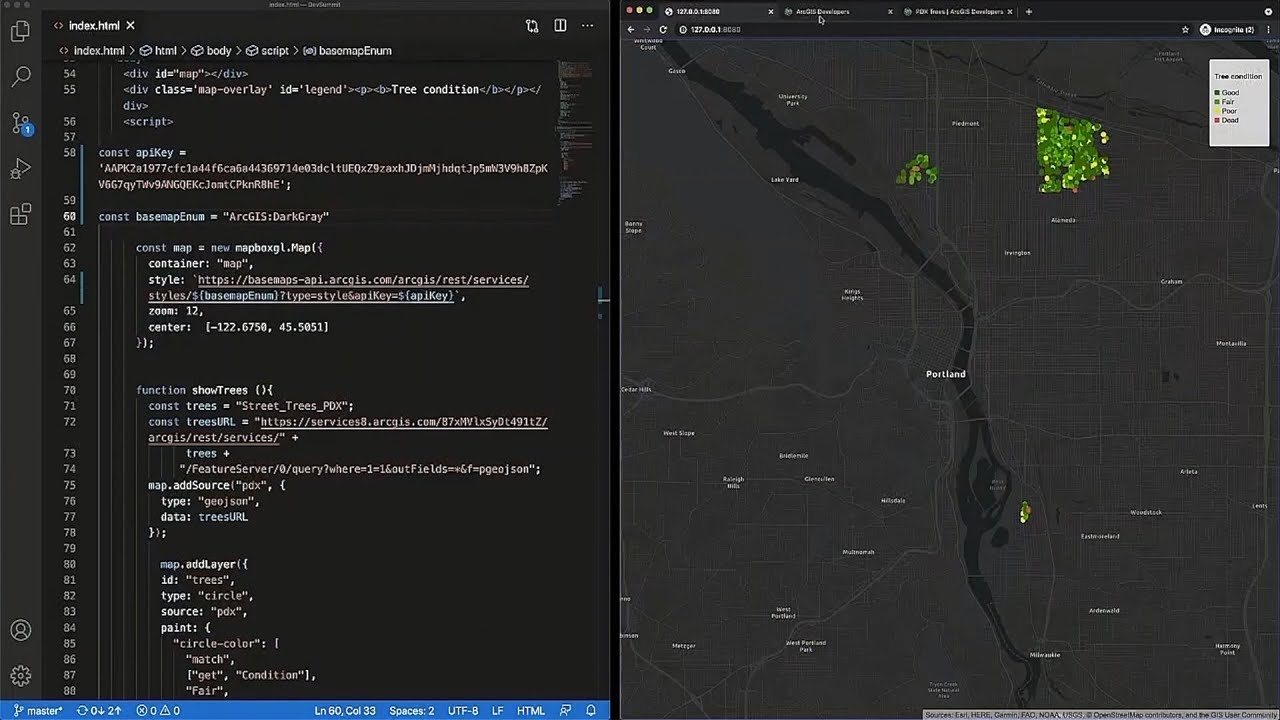Close the PDX Trees browser tab
The height and width of the screenshot is (720, 1280).
point(1011,12)
